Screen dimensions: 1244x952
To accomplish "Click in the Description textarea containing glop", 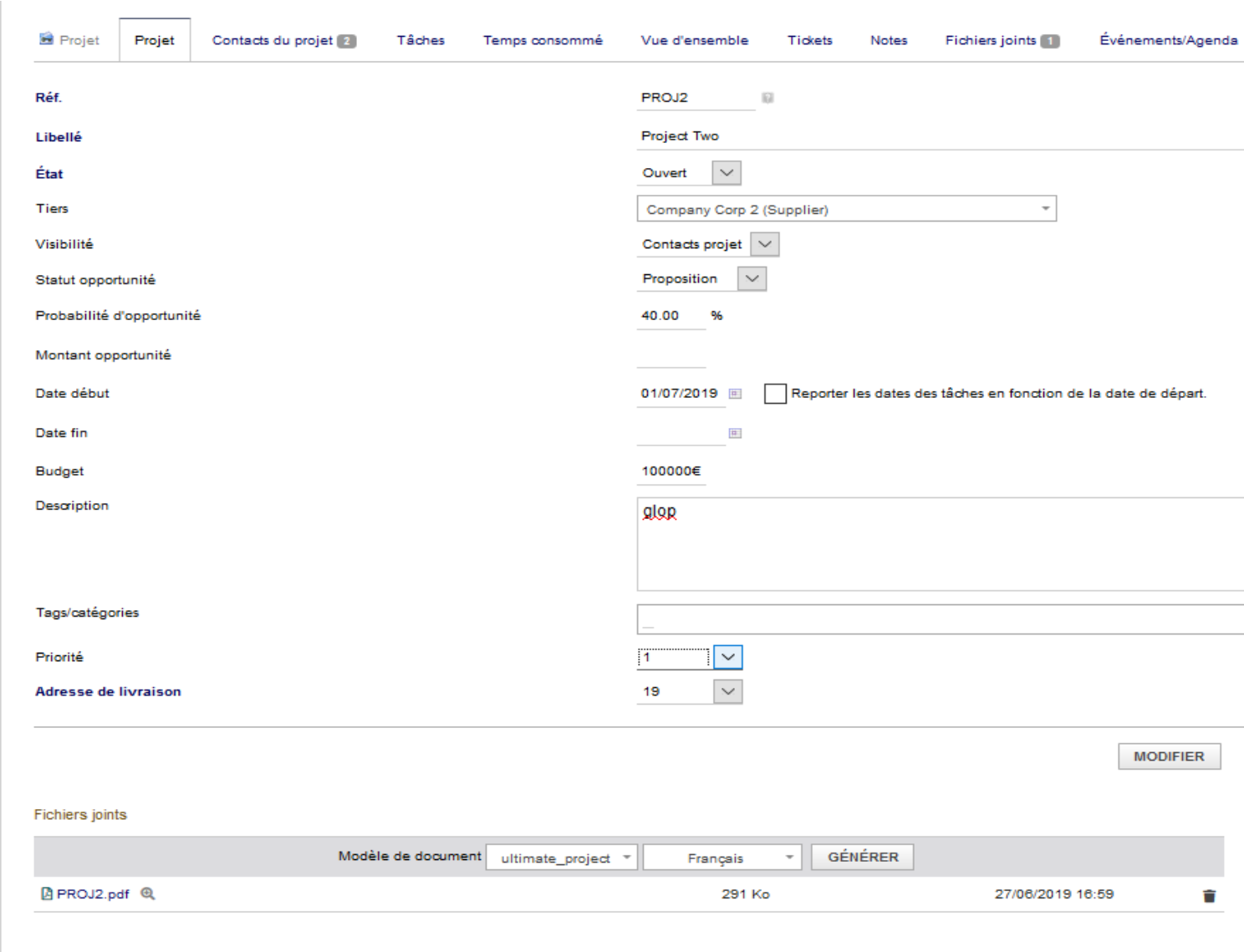I will 941,544.
